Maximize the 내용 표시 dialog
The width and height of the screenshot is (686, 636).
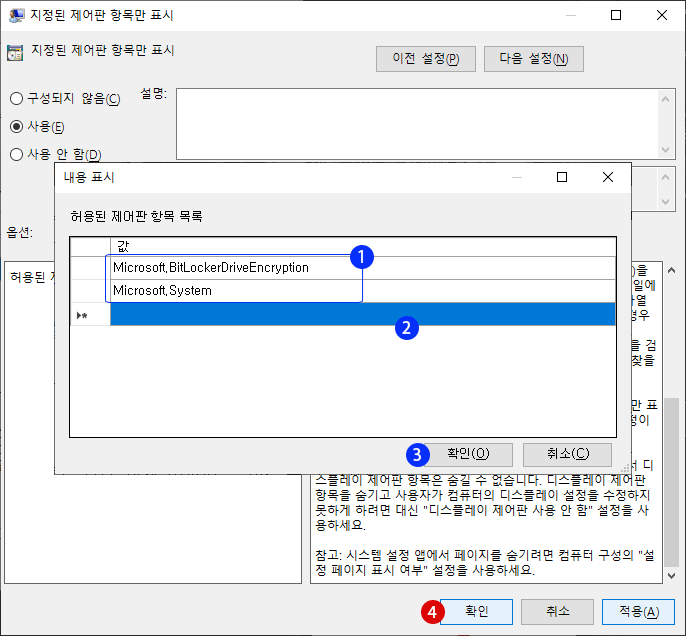tap(562, 177)
